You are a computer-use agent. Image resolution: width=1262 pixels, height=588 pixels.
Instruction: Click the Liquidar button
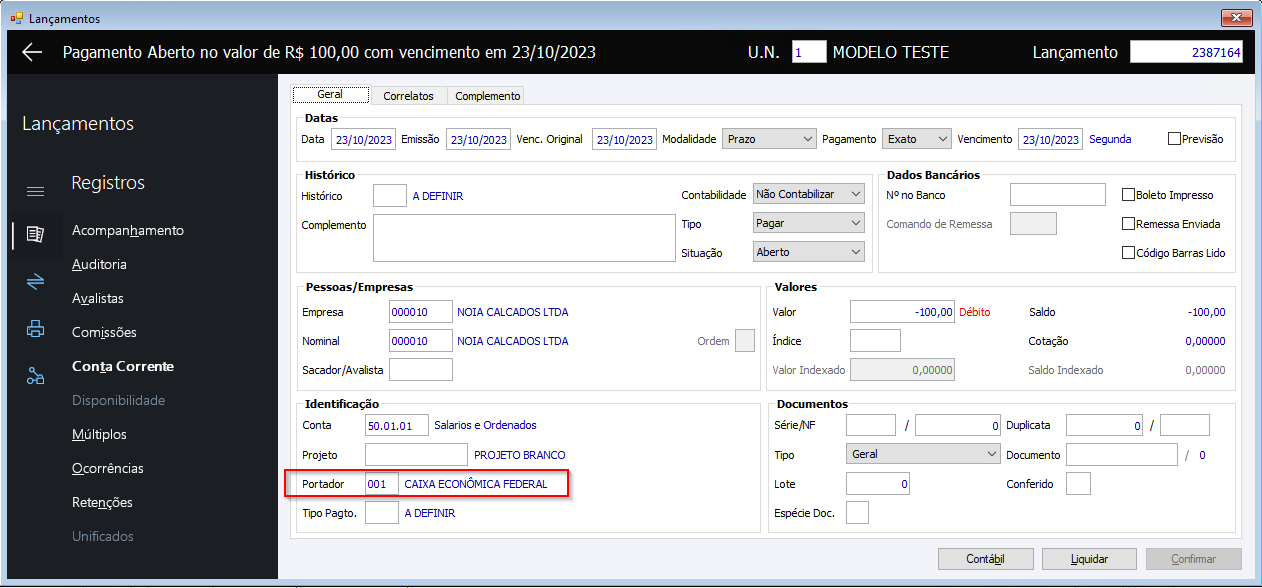[1090, 559]
